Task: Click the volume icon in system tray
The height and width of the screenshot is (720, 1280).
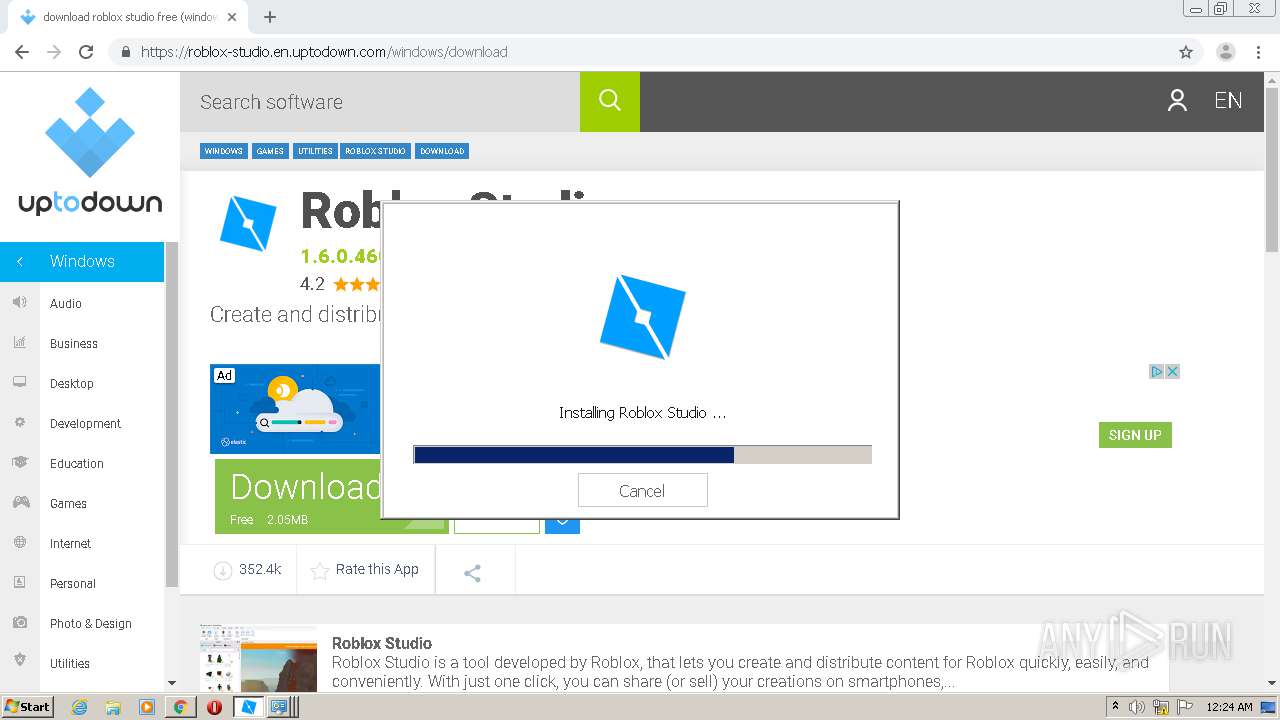Action: [x=1137, y=707]
